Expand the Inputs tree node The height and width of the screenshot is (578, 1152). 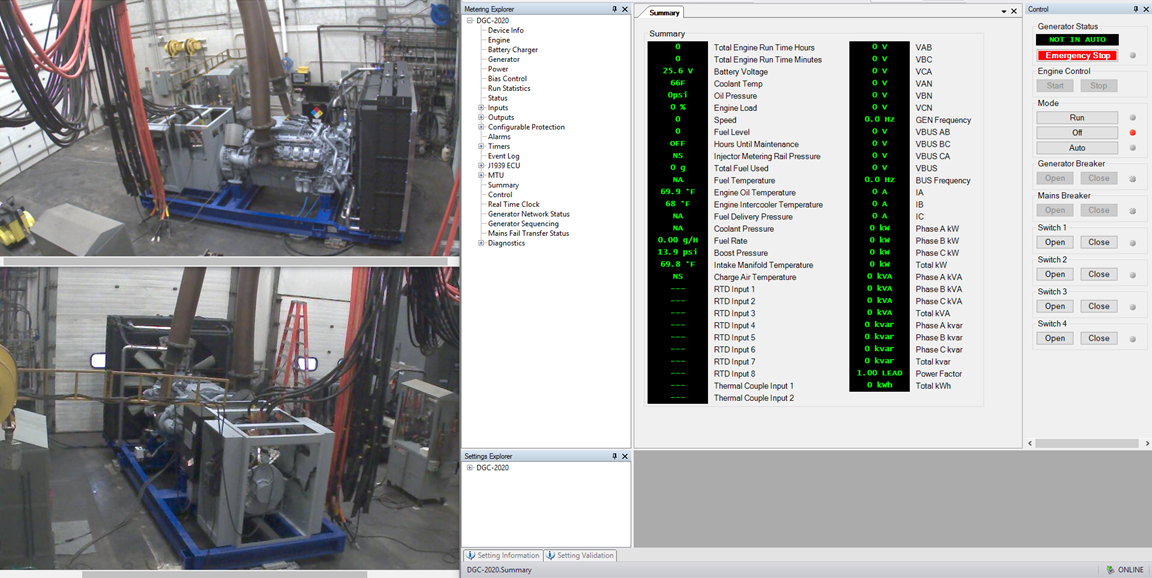pos(481,107)
